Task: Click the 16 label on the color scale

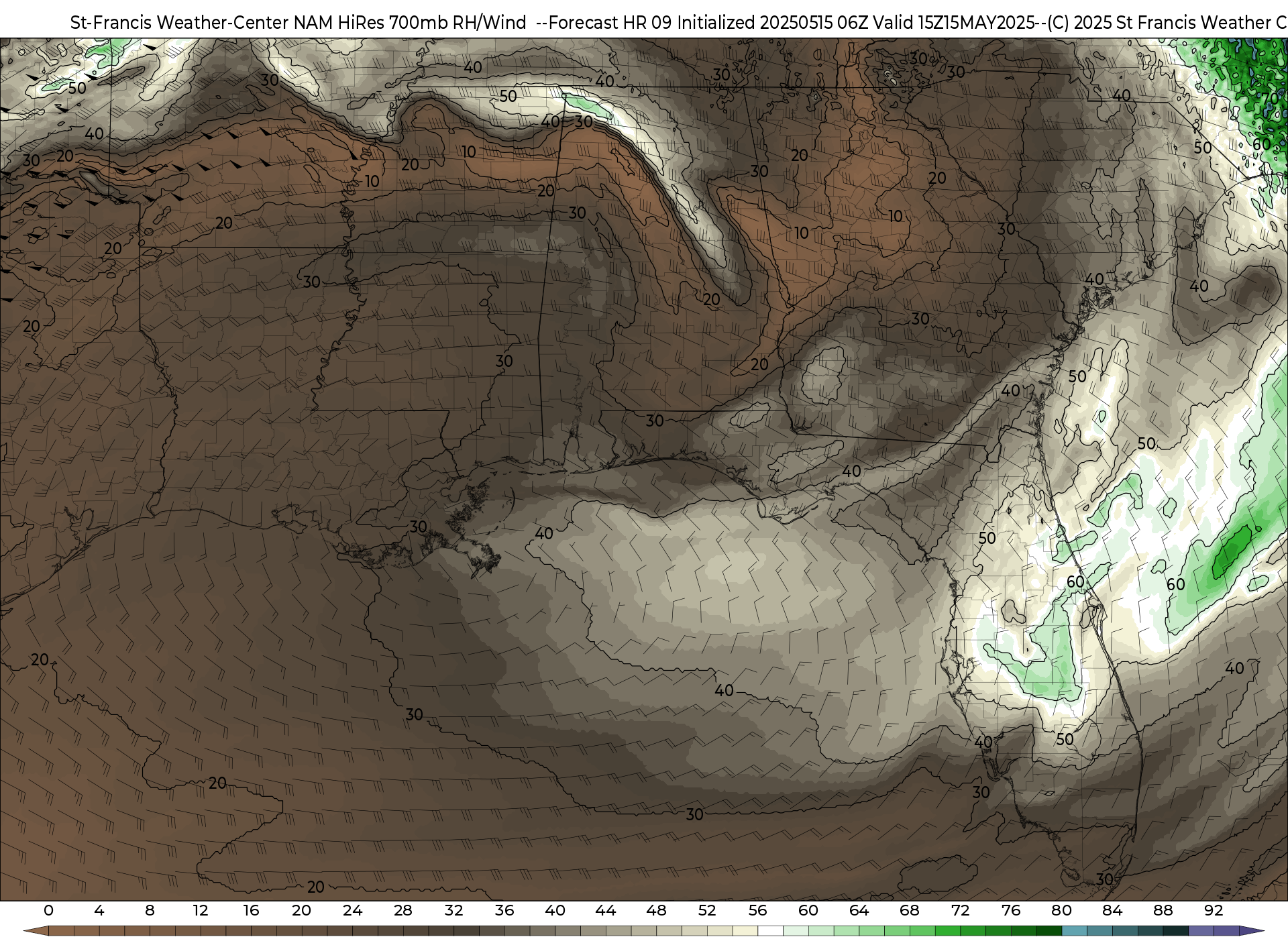Action: (x=251, y=910)
